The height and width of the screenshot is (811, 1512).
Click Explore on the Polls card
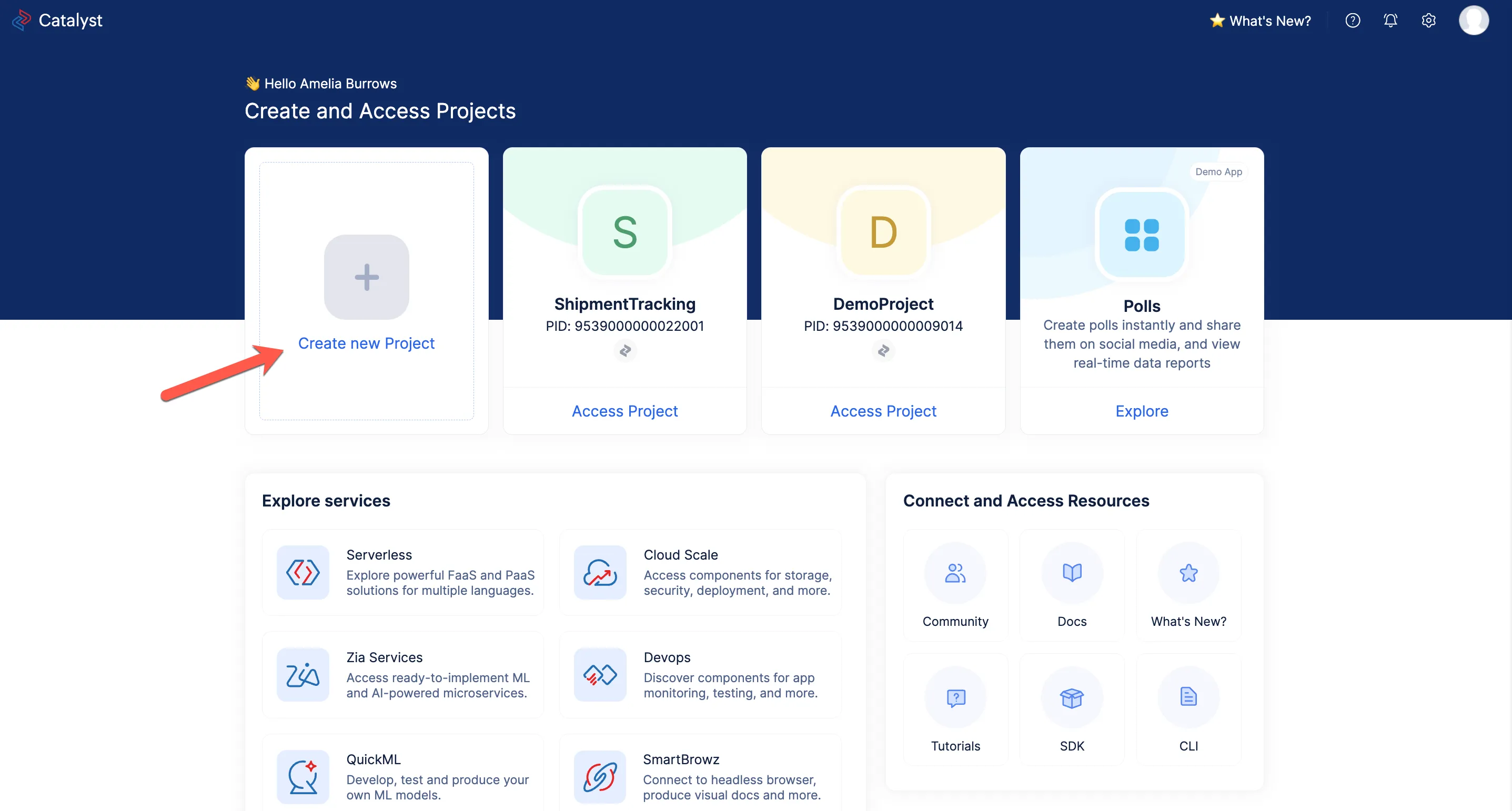1141,411
